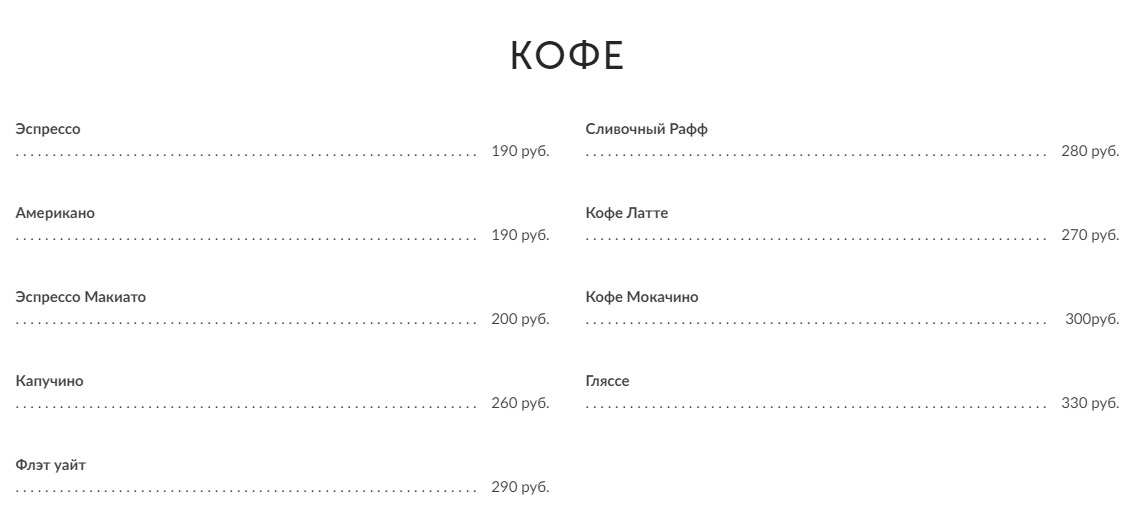Select the Сливочный Рафф item name
The width and height of the screenshot is (1145, 521).
coord(647,129)
